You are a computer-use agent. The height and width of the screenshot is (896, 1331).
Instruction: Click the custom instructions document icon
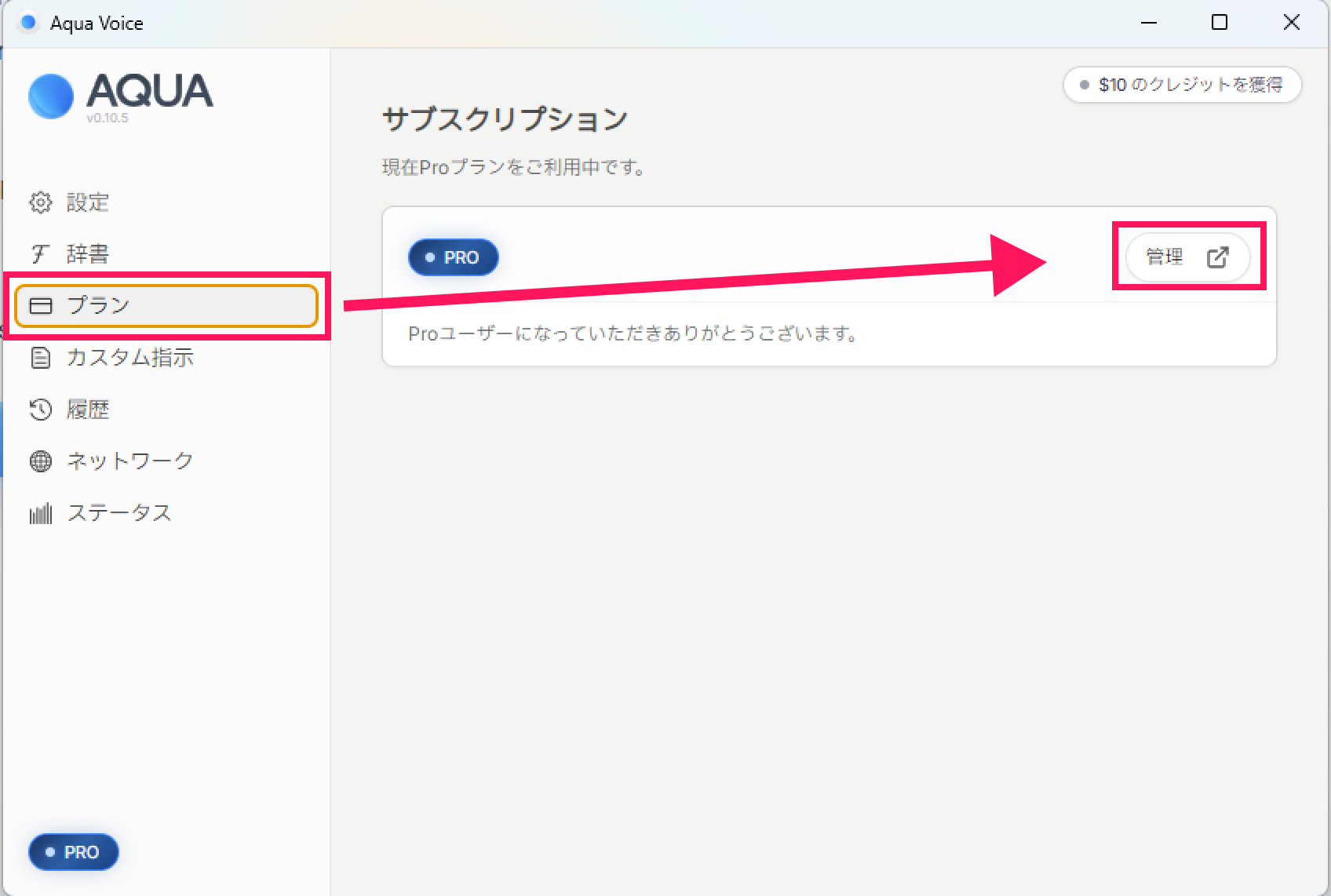40,358
